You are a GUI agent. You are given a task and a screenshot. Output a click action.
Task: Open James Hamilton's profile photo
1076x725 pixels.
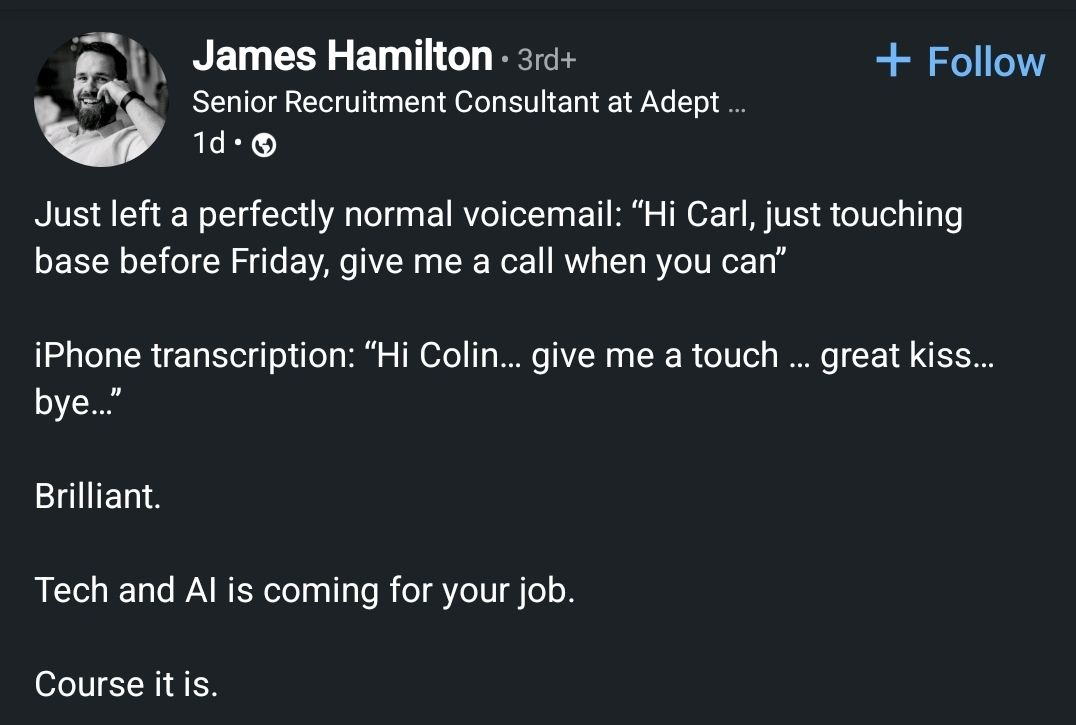tap(101, 99)
